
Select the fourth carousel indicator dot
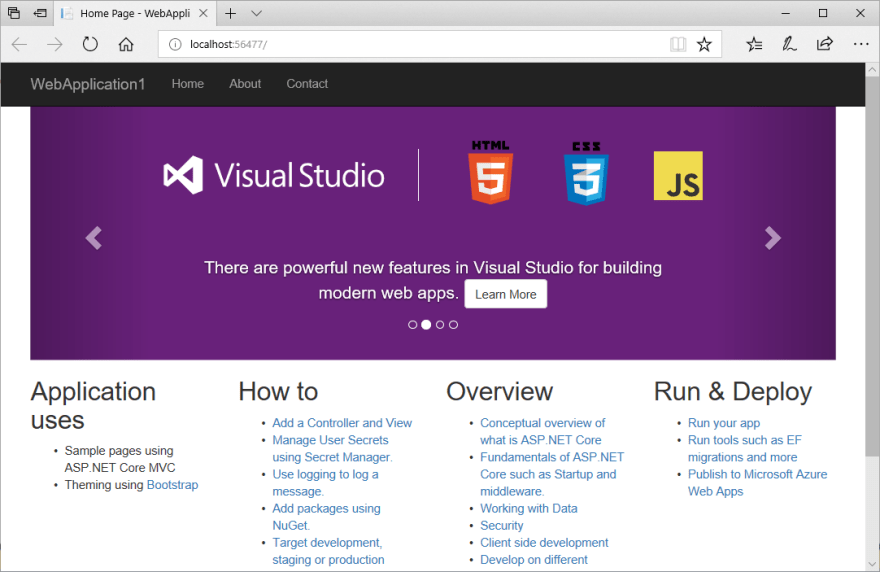click(x=453, y=325)
